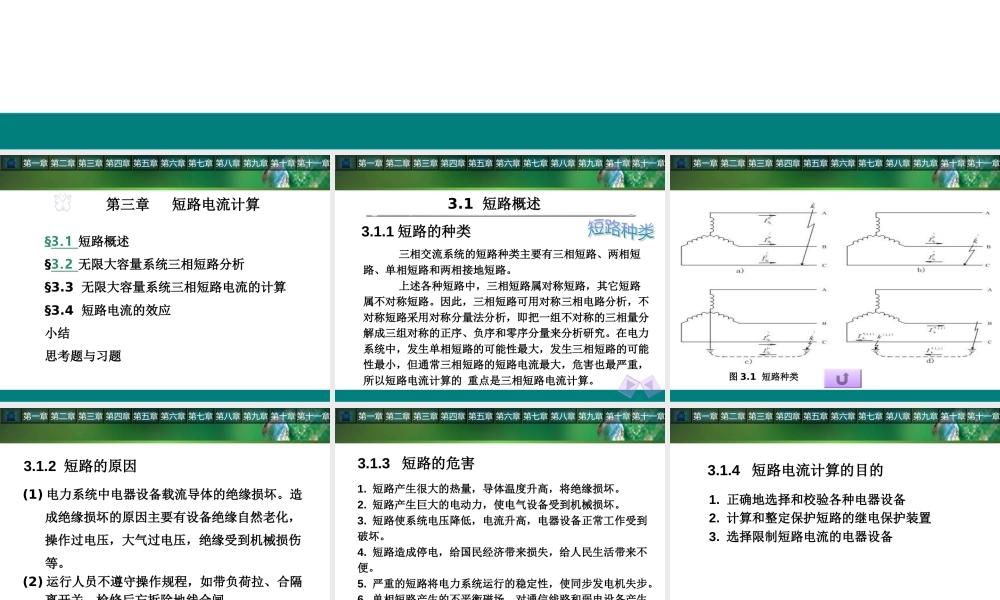The width and height of the screenshot is (1000, 600).
Task: Select 第二章 tab on the 图3.1 figure slide
Action: coord(732,164)
